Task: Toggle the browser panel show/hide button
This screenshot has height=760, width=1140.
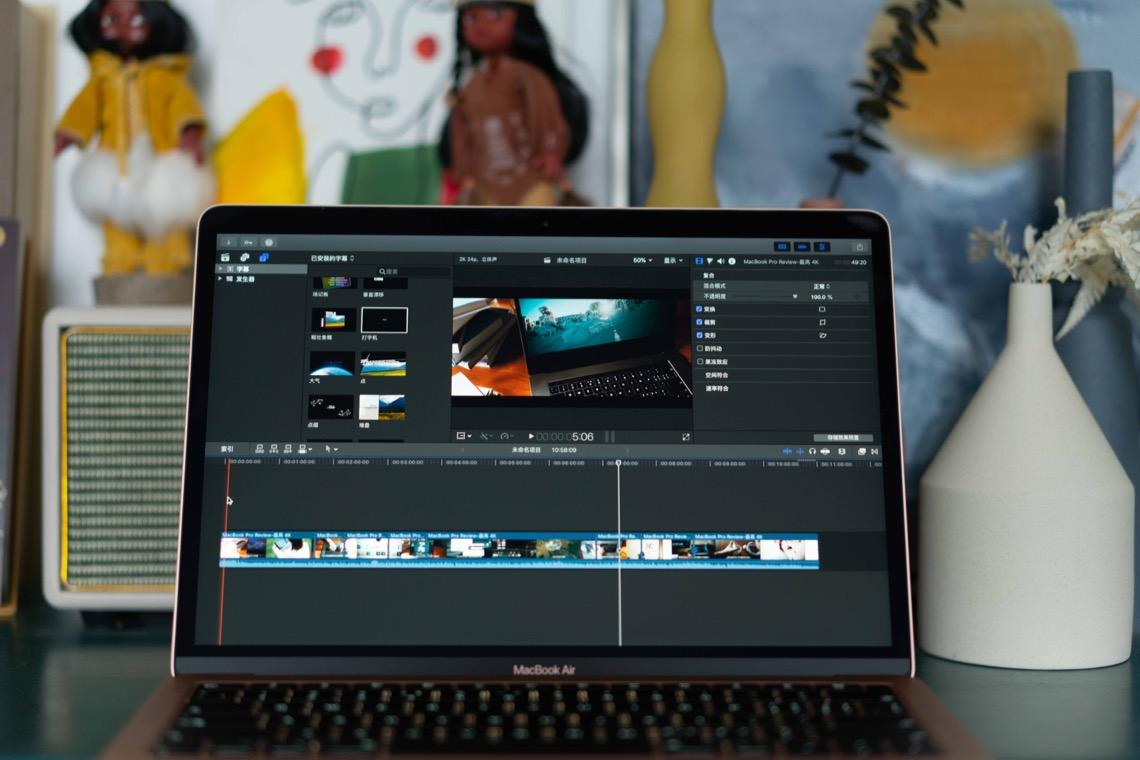Action: [782, 247]
